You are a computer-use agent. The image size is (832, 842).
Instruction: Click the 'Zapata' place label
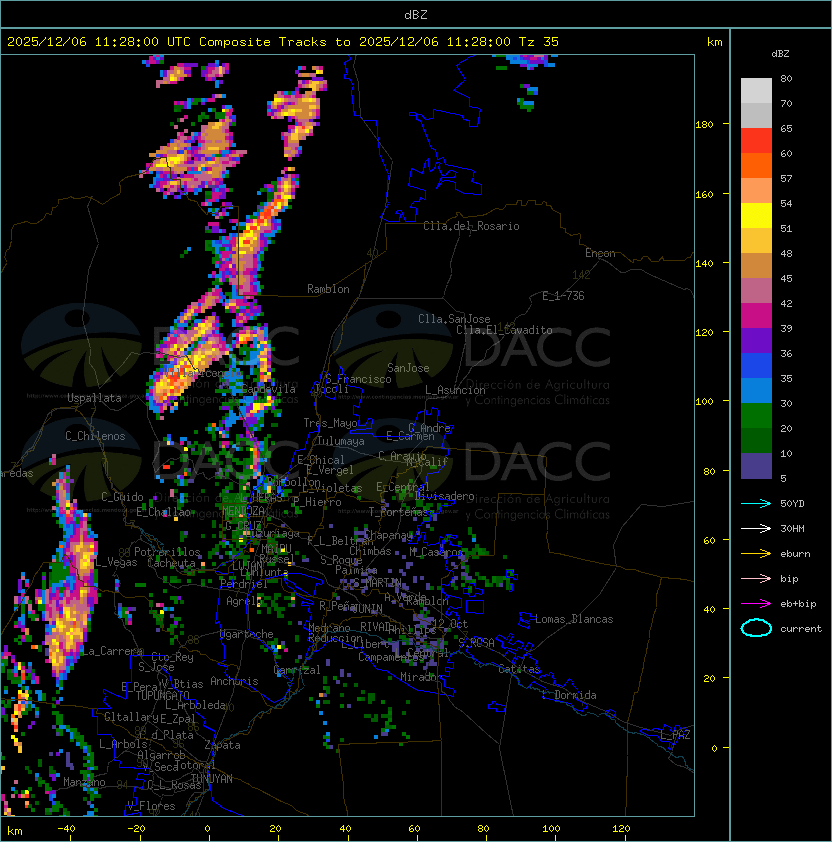(222, 745)
